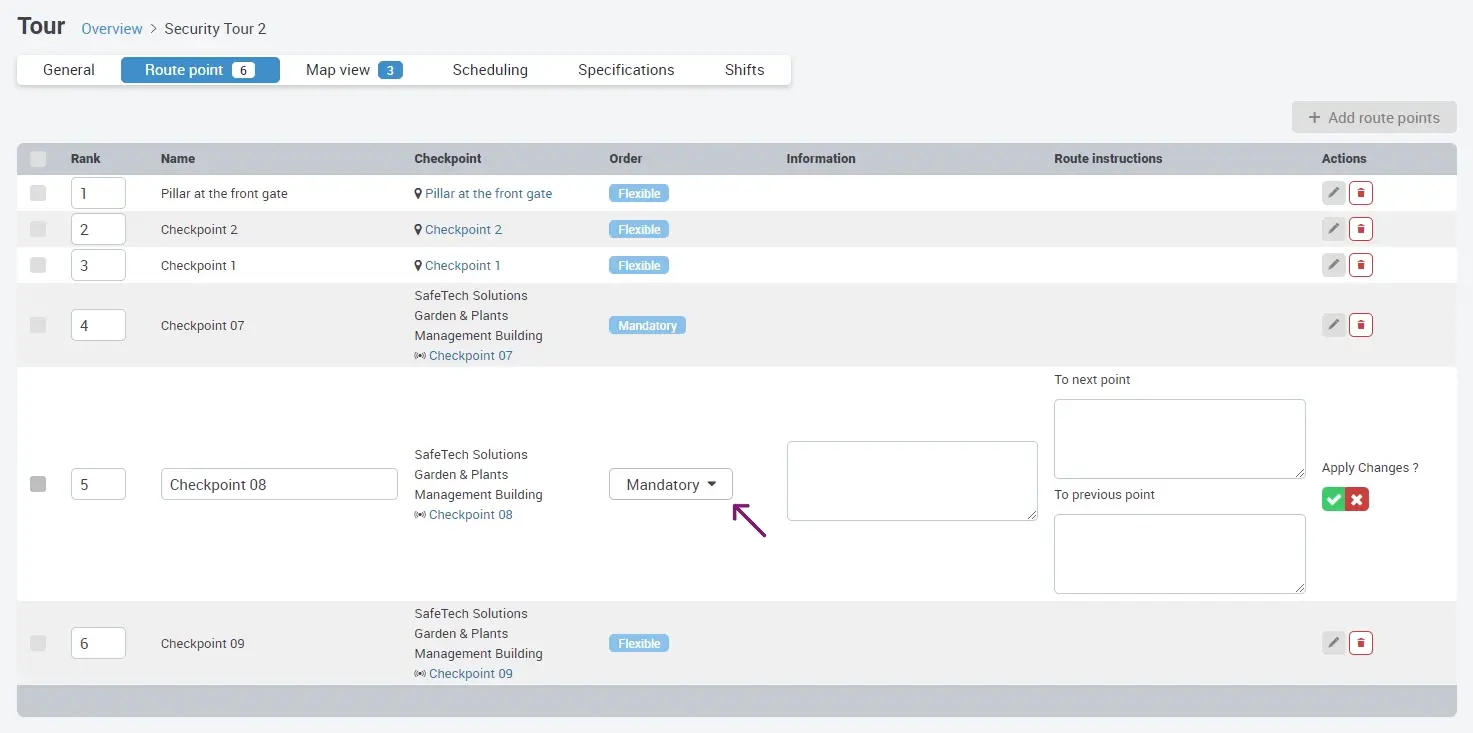Click the broadcast icon next to Checkpoint 07
The width and height of the screenshot is (1473, 733).
(420, 355)
